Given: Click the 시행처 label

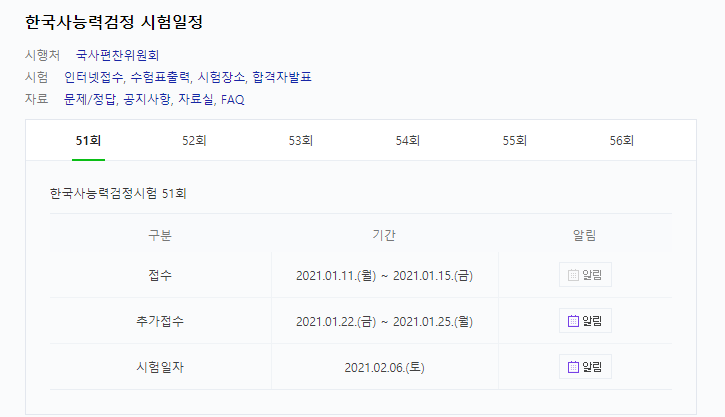Looking at the screenshot, I should [42, 55].
